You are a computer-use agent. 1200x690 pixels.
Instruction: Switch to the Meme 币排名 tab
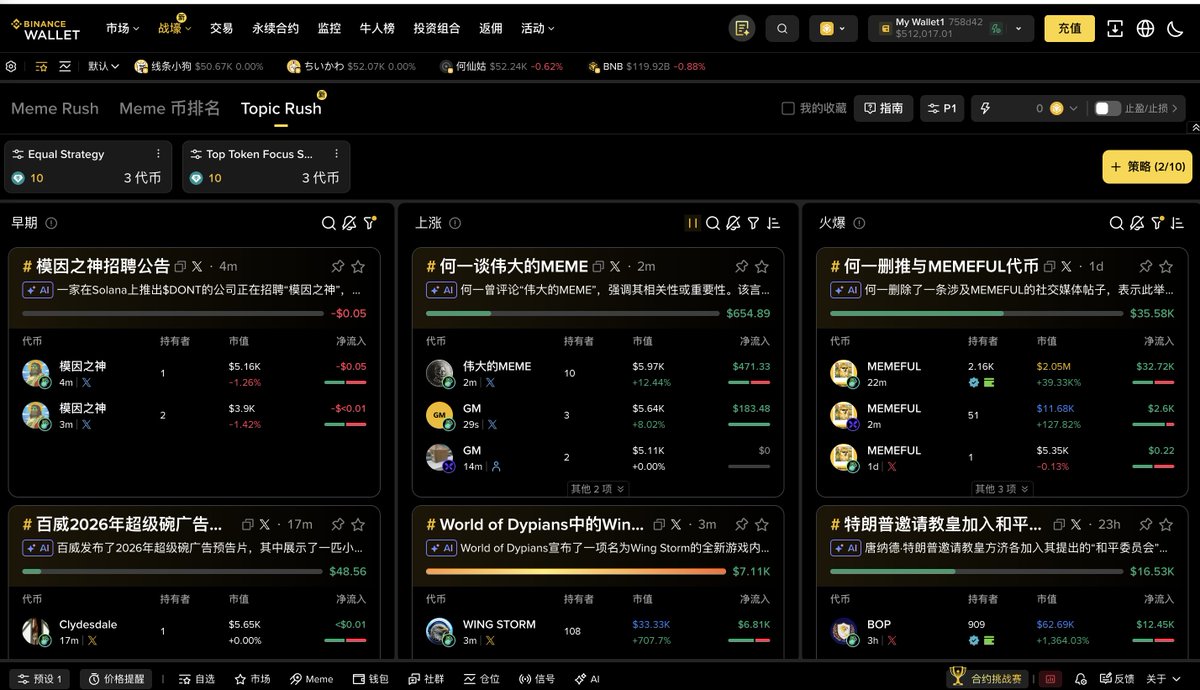[x=169, y=108]
